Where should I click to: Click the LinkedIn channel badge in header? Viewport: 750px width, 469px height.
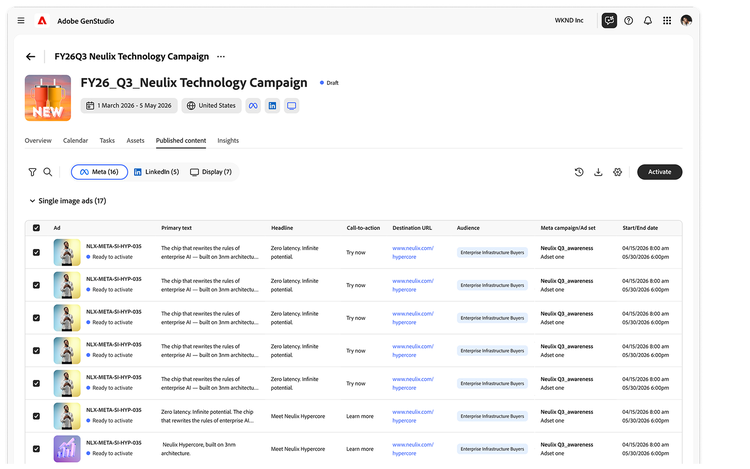point(272,106)
